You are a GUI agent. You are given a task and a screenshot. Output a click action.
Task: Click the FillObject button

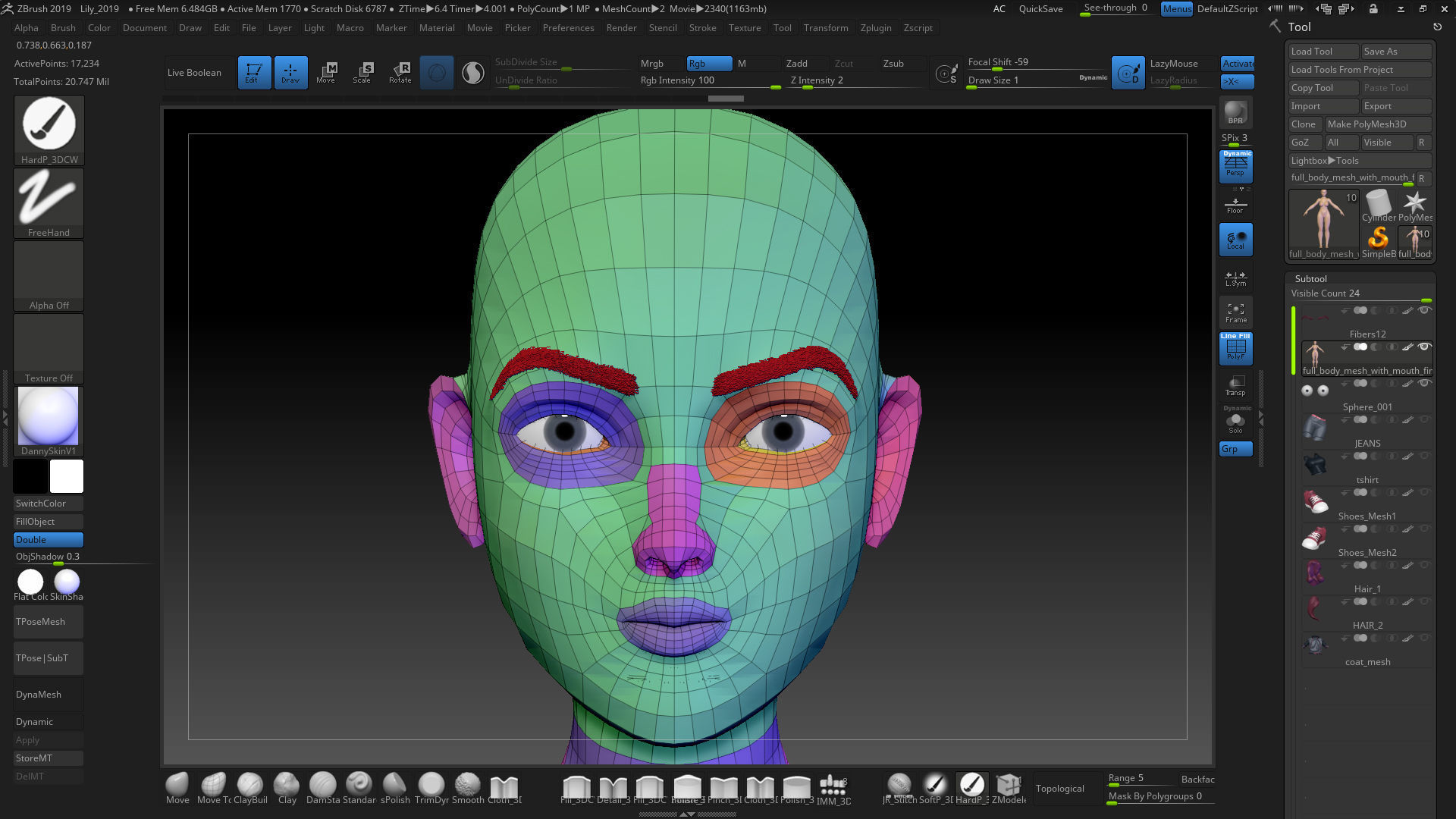pos(49,522)
